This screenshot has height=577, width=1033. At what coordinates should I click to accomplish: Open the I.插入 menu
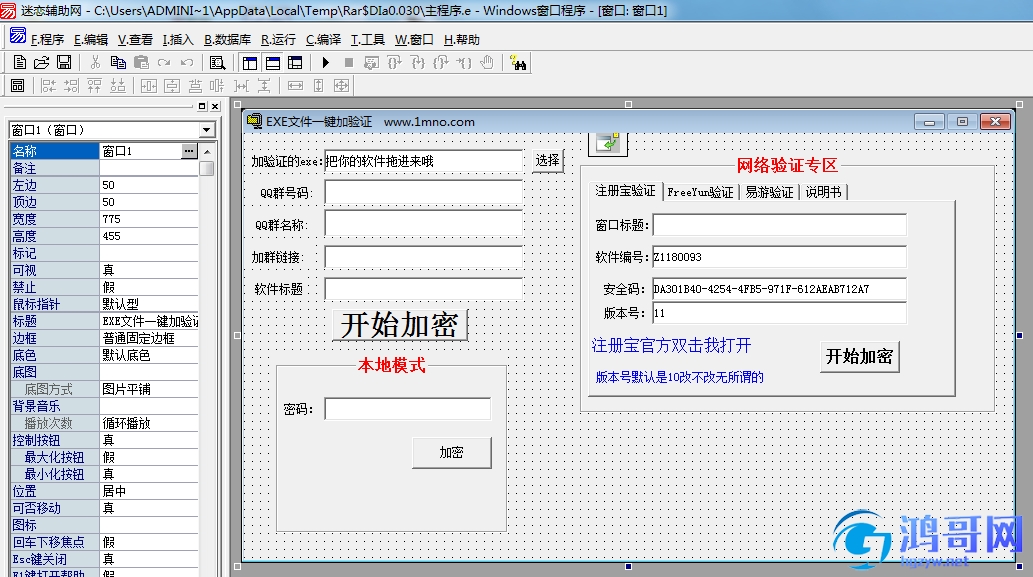coord(178,40)
